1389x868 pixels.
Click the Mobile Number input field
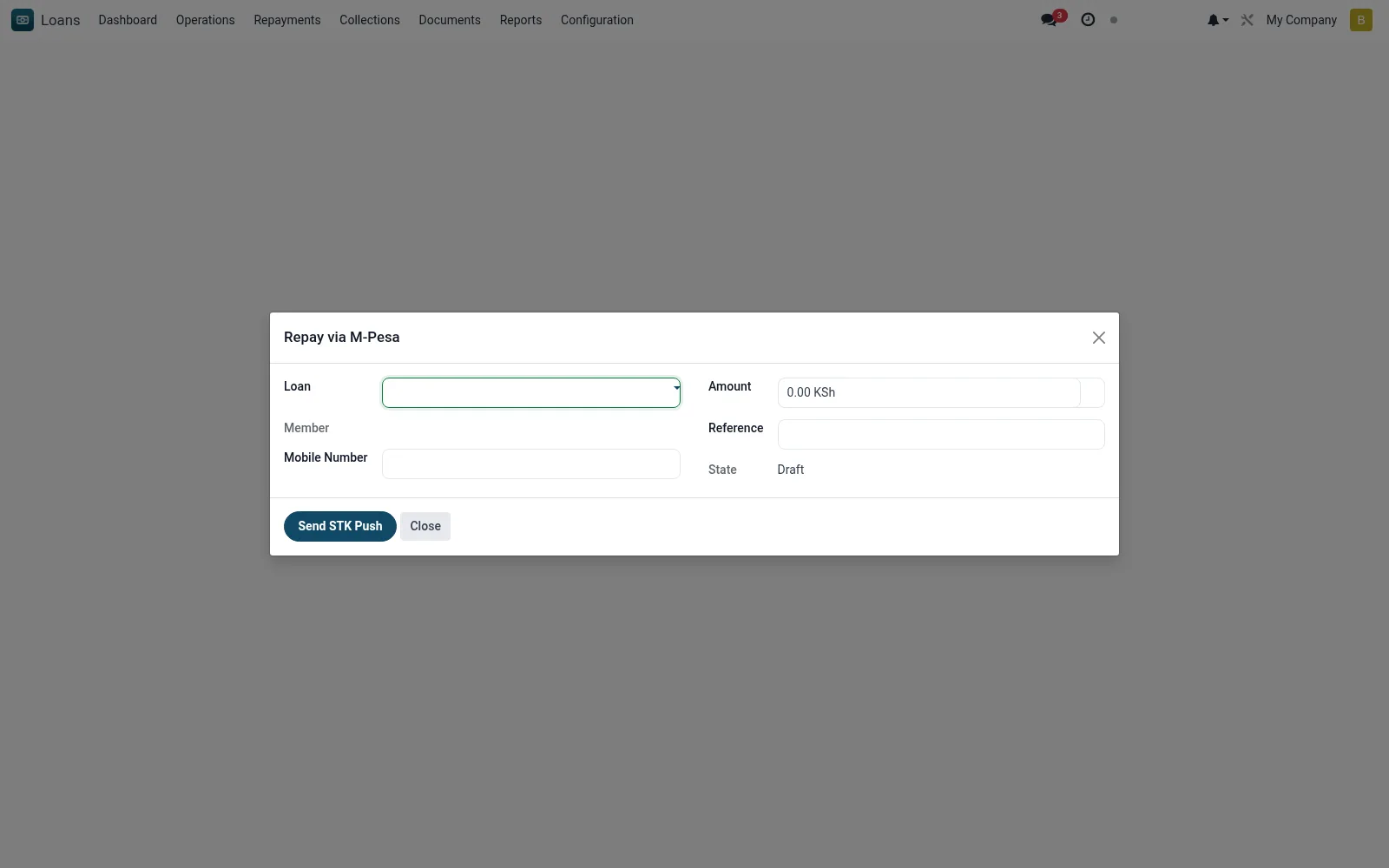(531, 464)
